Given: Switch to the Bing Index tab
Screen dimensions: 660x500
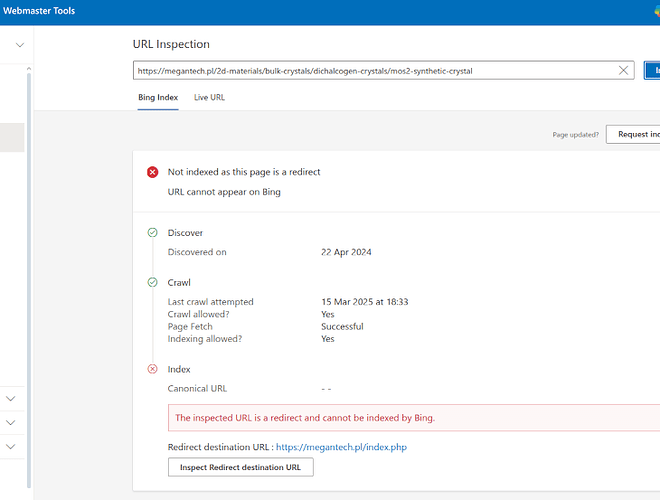Looking at the screenshot, I should (x=158, y=98).
